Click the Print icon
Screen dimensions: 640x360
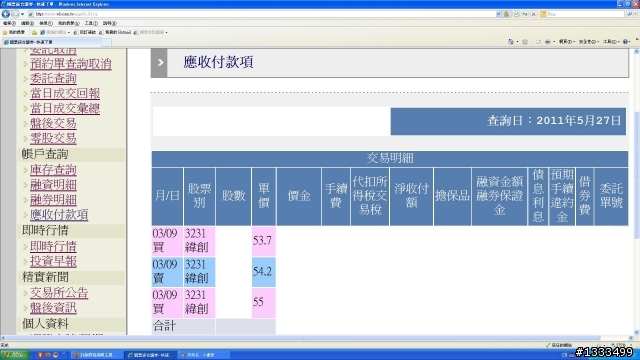[548, 42]
